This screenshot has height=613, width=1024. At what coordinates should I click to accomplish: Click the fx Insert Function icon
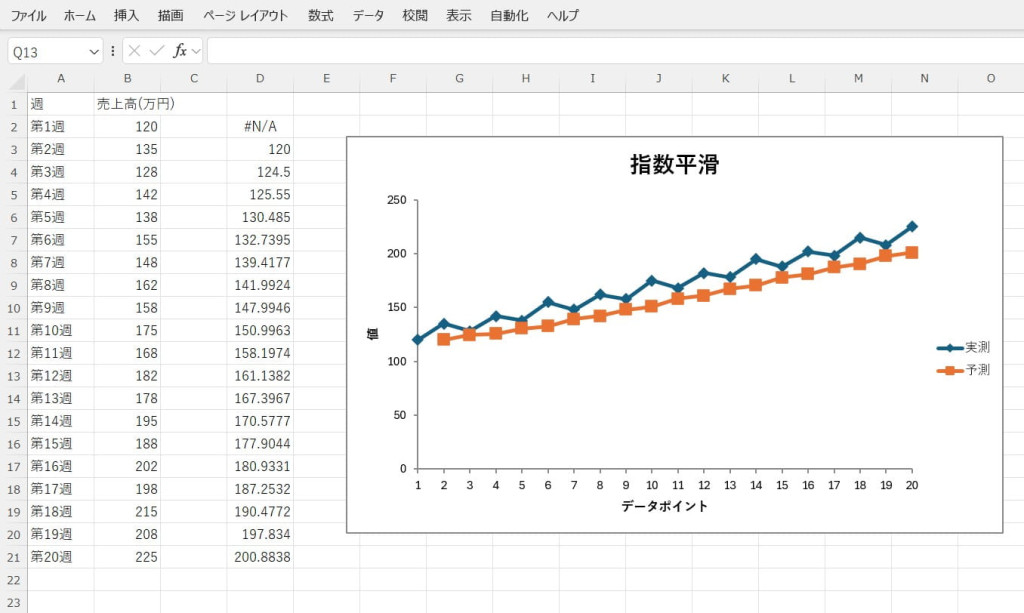(179, 51)
